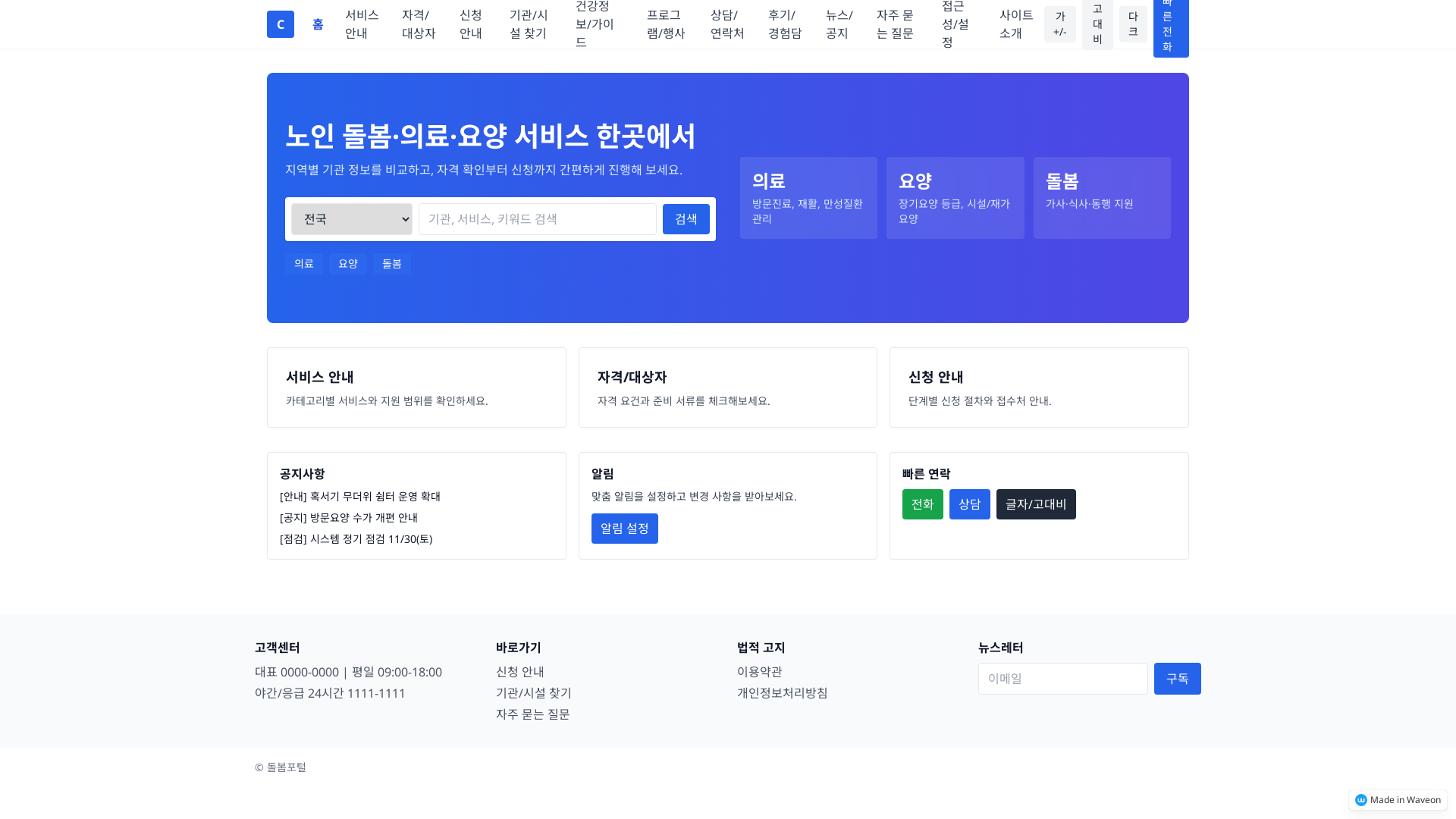Enable 고대비 high contrast mode

[x=1097, y=24]
